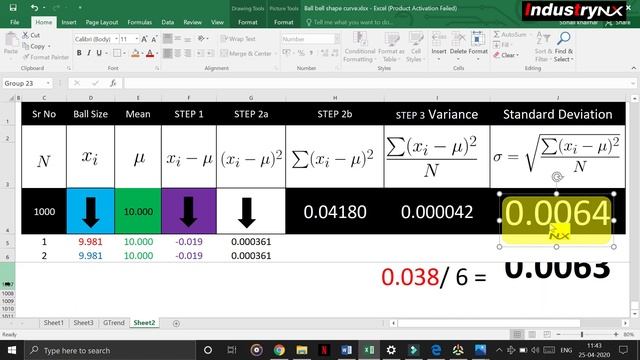Switch to the Formulas tab
Image resolution: width=640 pixels, height=360 pixels.
point(140,22)
